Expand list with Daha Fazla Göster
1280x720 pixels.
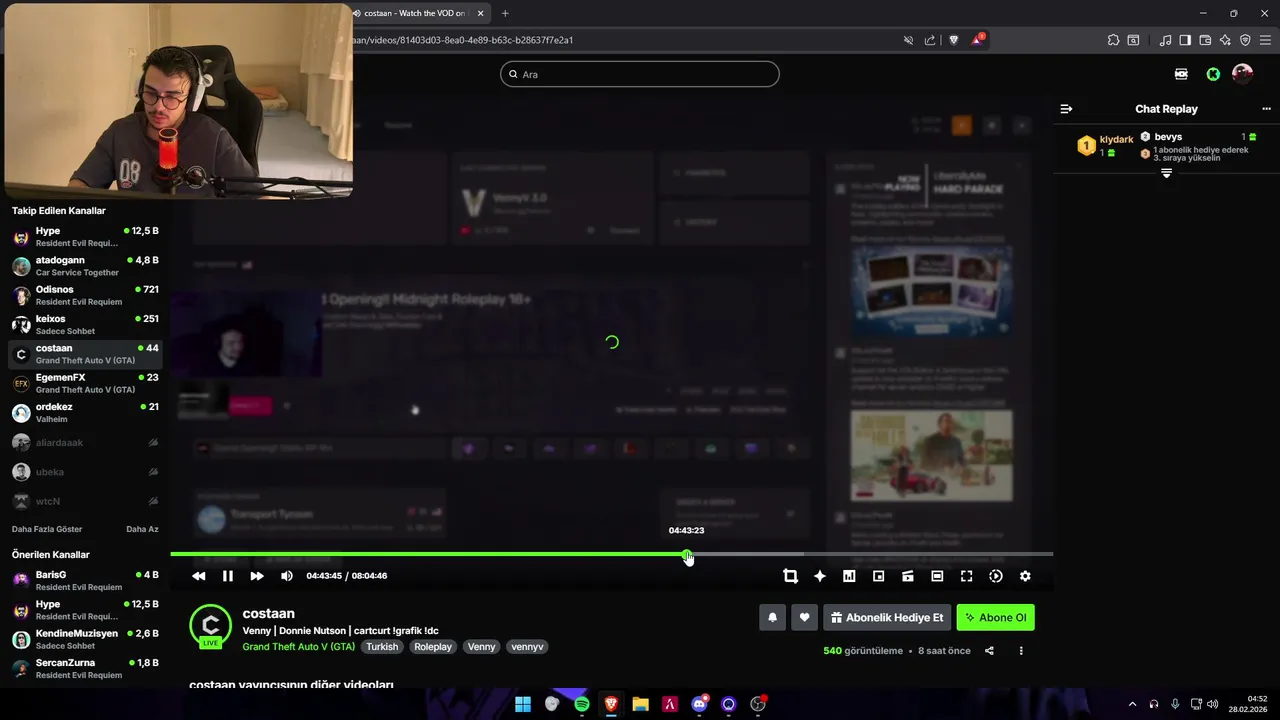tap(47, 529)
